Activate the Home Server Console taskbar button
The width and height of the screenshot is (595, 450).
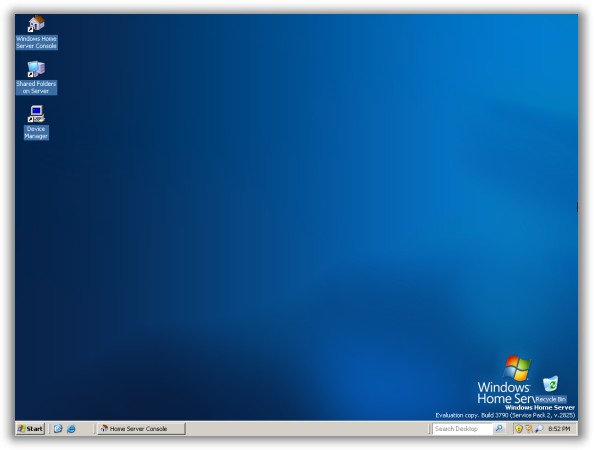[142, 429]
